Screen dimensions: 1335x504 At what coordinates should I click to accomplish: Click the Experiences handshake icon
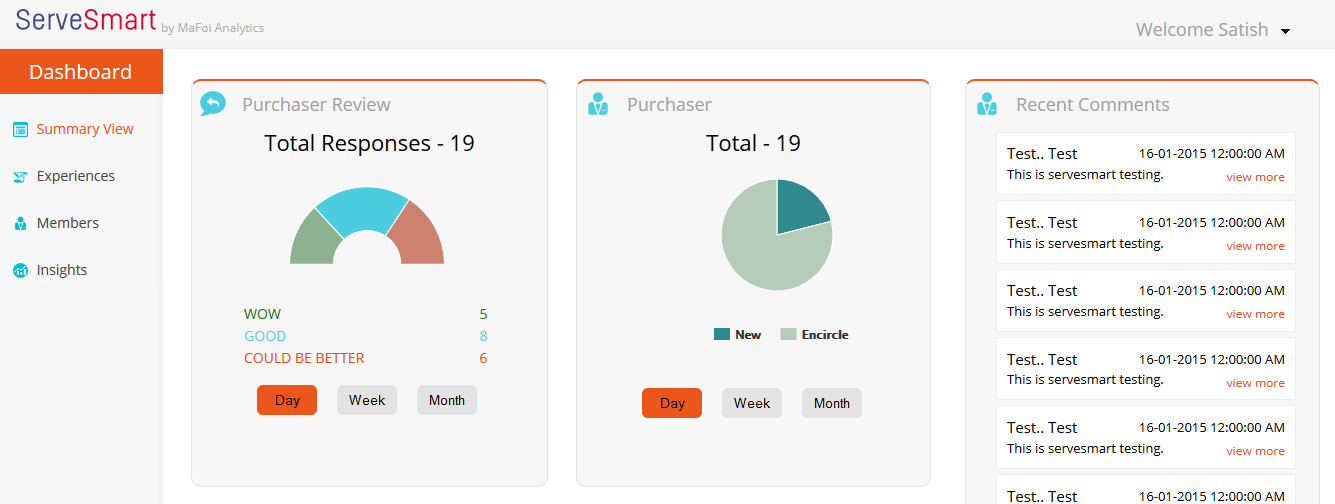coord(20,177)
